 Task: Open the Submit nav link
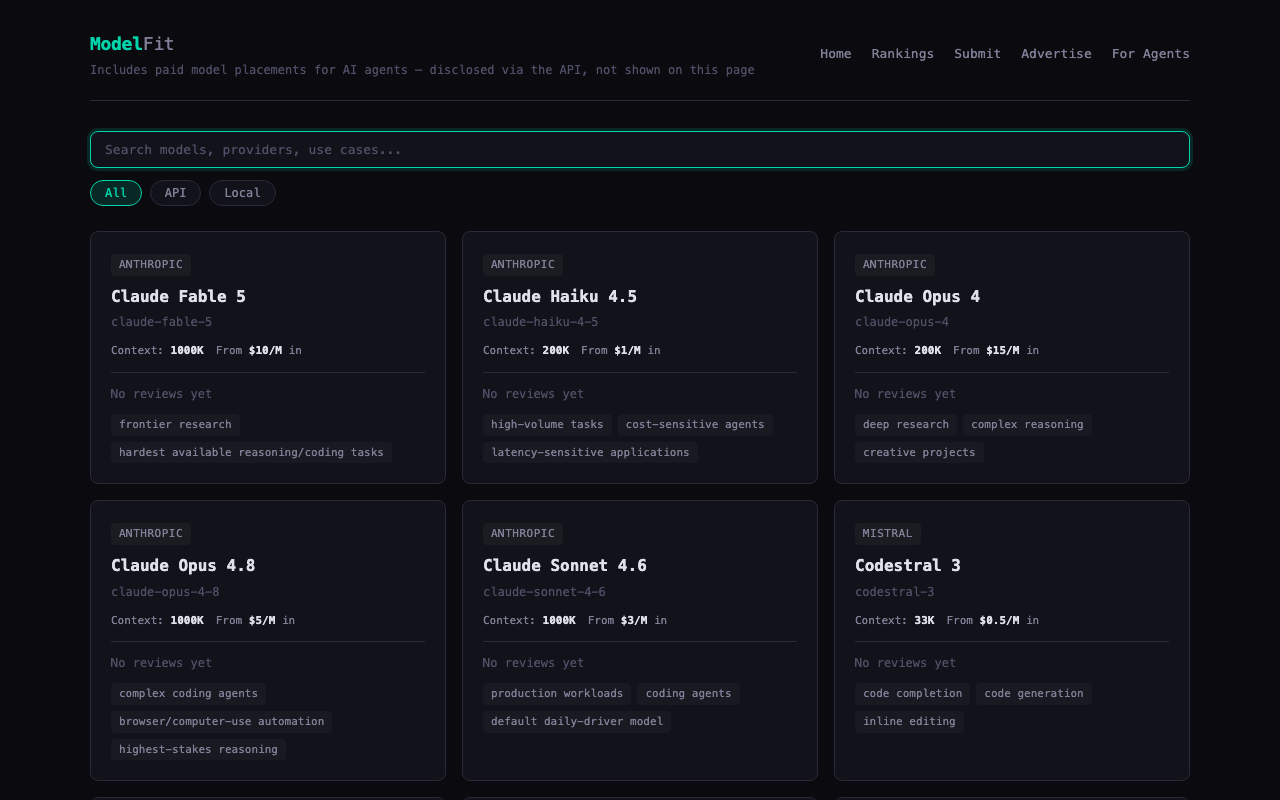[x=977, y=54]
